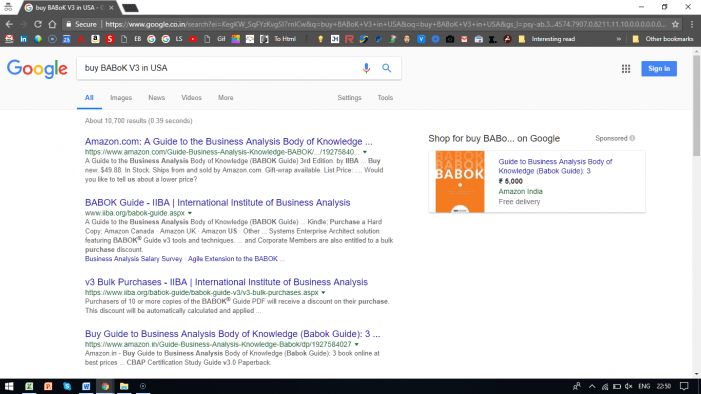Click the blue search magnifier button
701x394 pixels.
coord(387,68)
